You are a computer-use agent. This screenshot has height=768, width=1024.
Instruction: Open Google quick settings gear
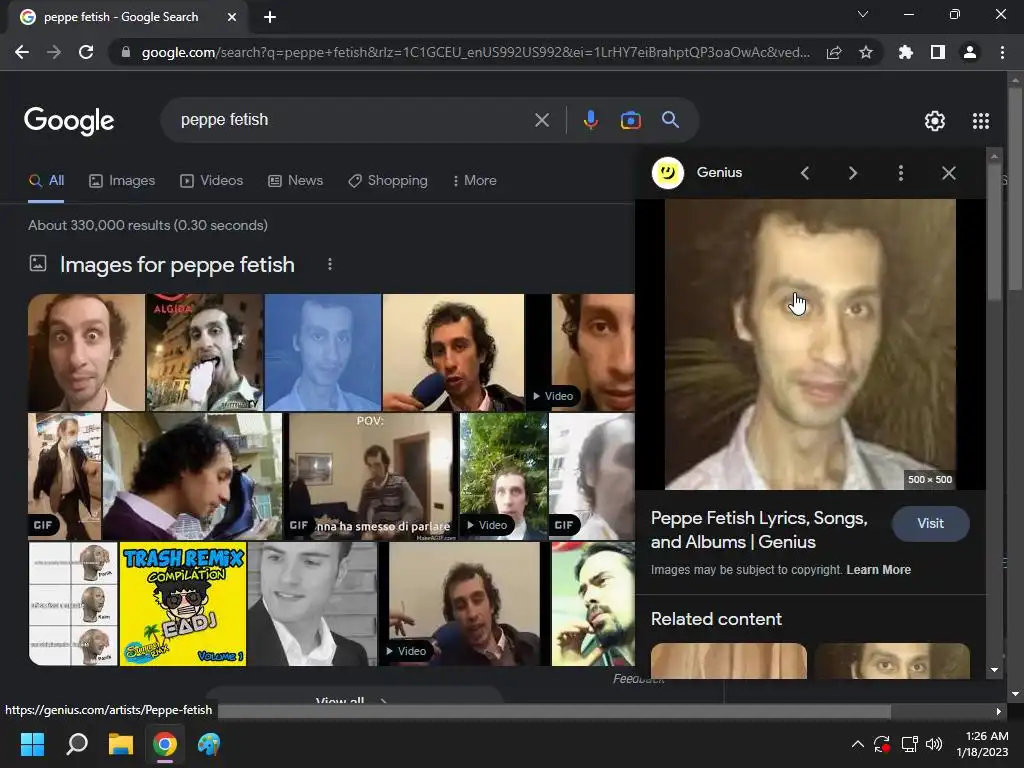pos(935,121)
